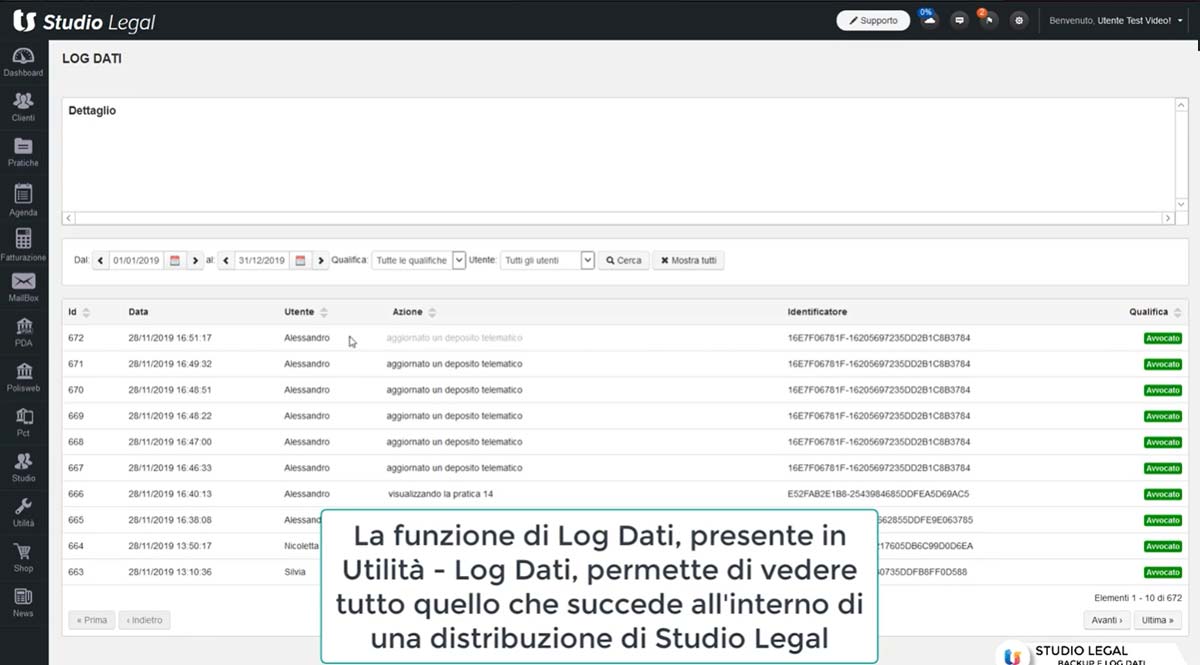Open the Benvenuto user account menu
Screen dimensions: 1200x665
[x=1115, y=20]
